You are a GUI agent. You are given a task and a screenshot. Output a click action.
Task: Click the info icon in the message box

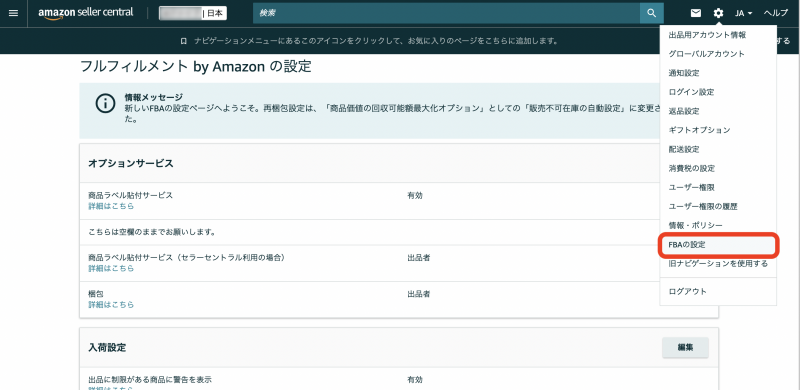[105, 104]
